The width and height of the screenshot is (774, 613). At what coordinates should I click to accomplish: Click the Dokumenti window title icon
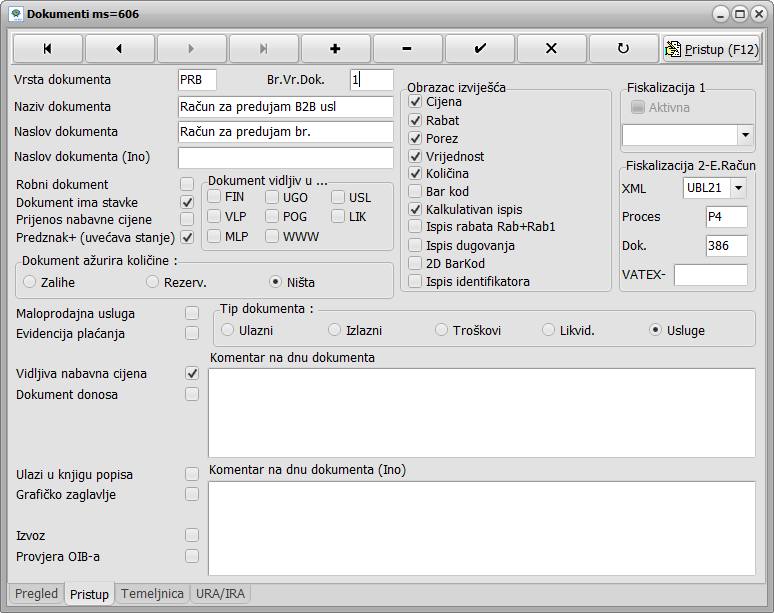click(15, 14)
